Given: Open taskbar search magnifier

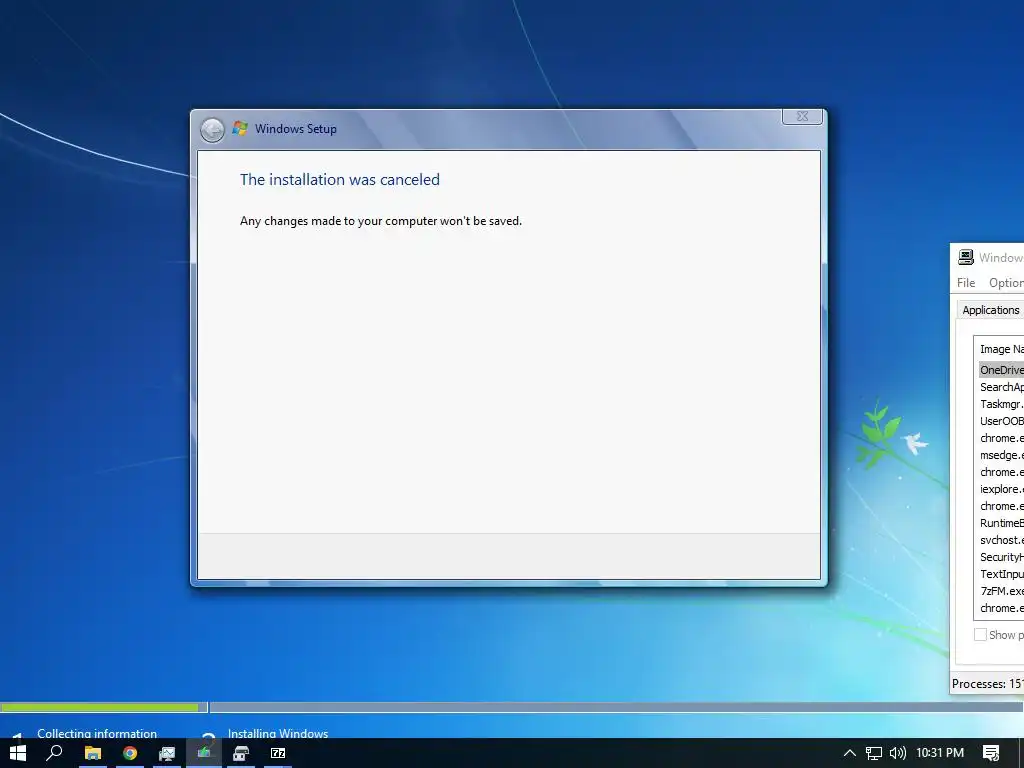Looking at the screenshot, I should tap(55, 753).
